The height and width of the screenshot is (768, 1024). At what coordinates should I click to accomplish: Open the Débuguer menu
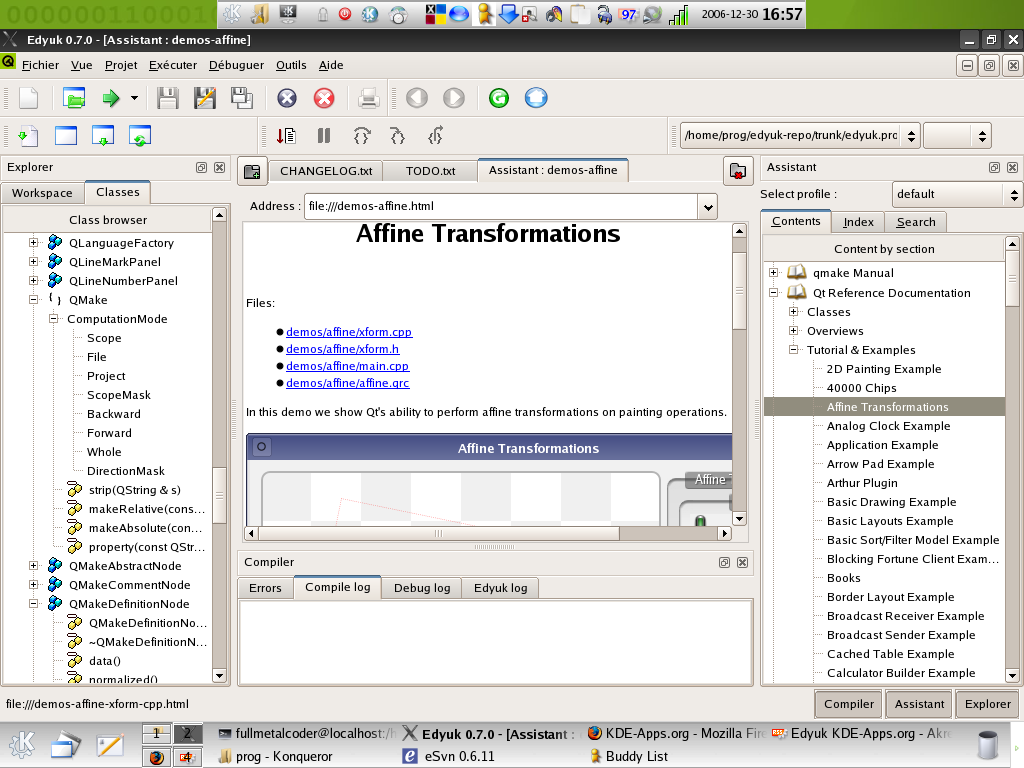click(236, 65)
